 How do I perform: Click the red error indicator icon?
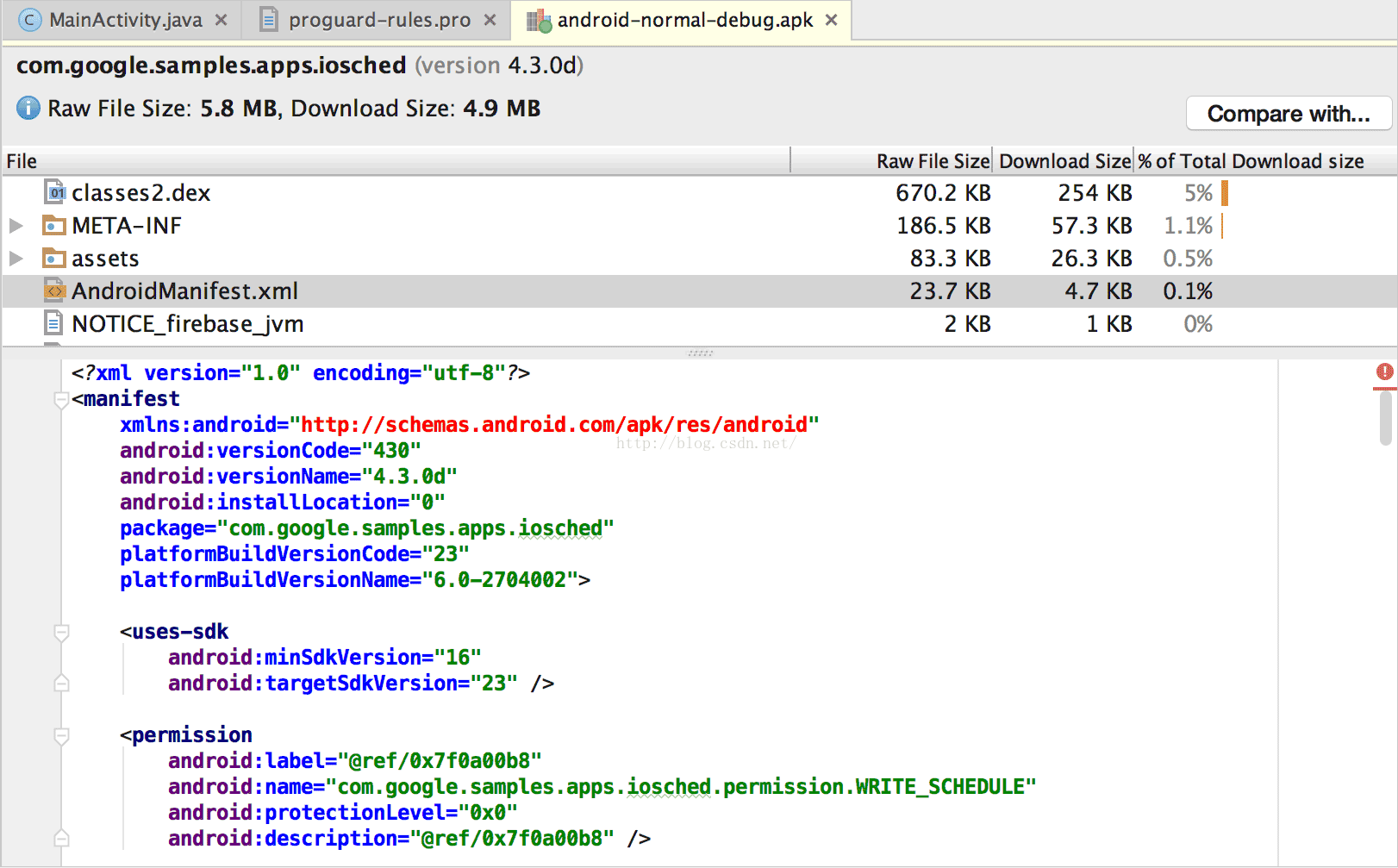pos(1384,372)
